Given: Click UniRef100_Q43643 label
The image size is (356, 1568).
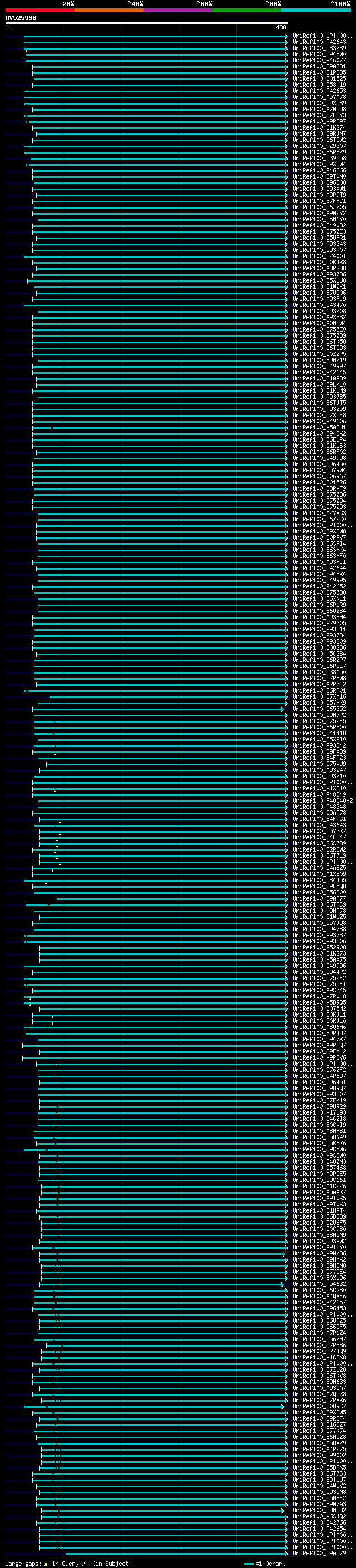Looking at the screenshot, I should coord(319,825).
